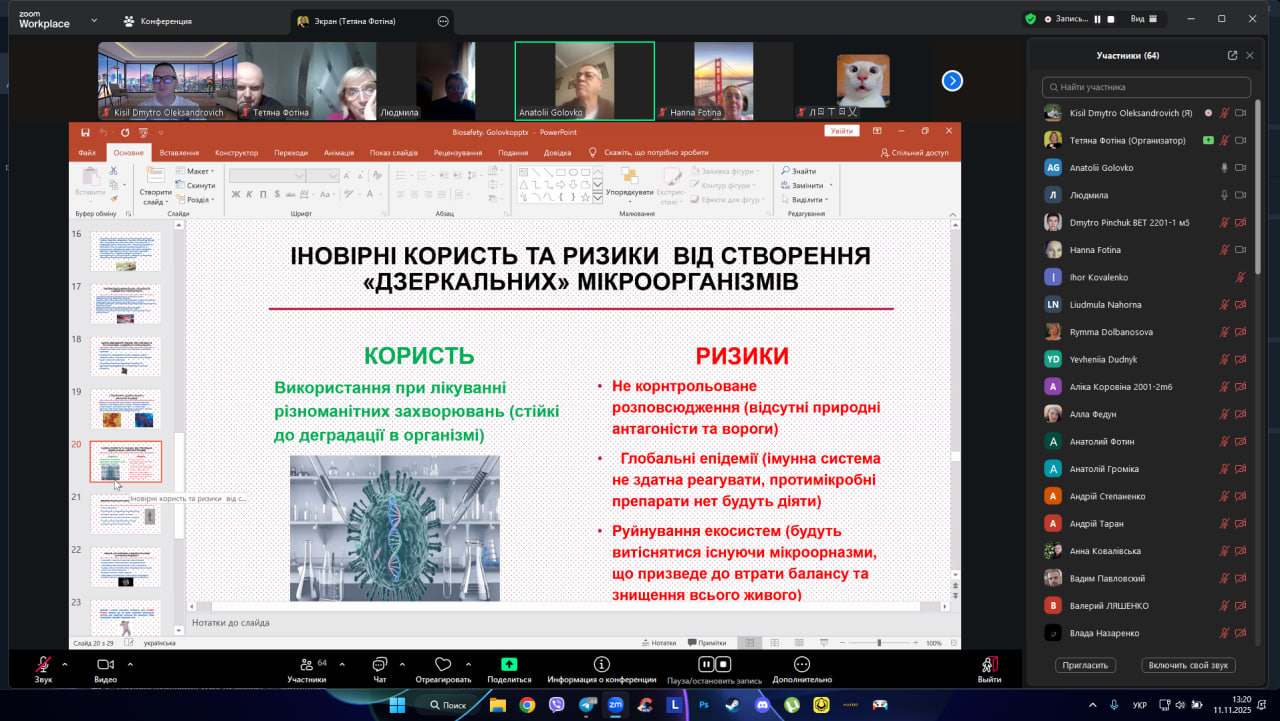This screenshot has height=721, width=1280.
Task: Click the Пригласить button
Action: pyautogui.click(x=1085, y=665)
